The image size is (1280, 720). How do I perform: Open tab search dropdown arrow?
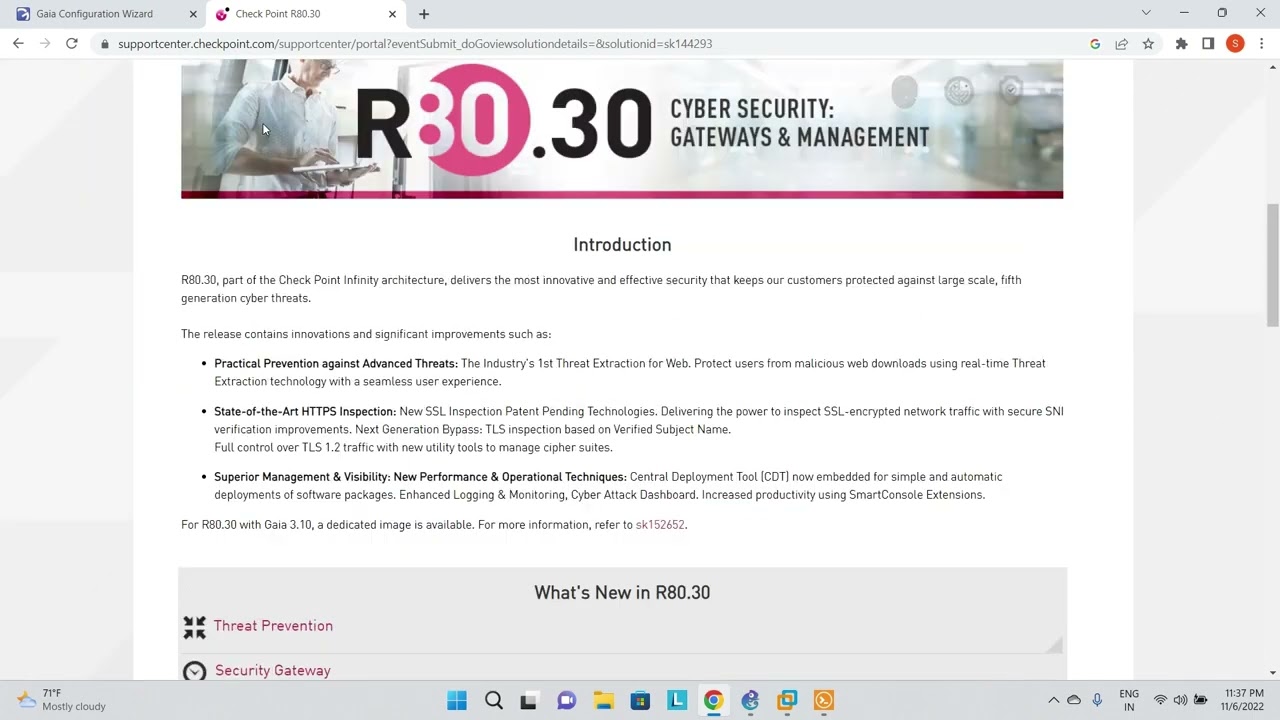[x=1146, y=13]
